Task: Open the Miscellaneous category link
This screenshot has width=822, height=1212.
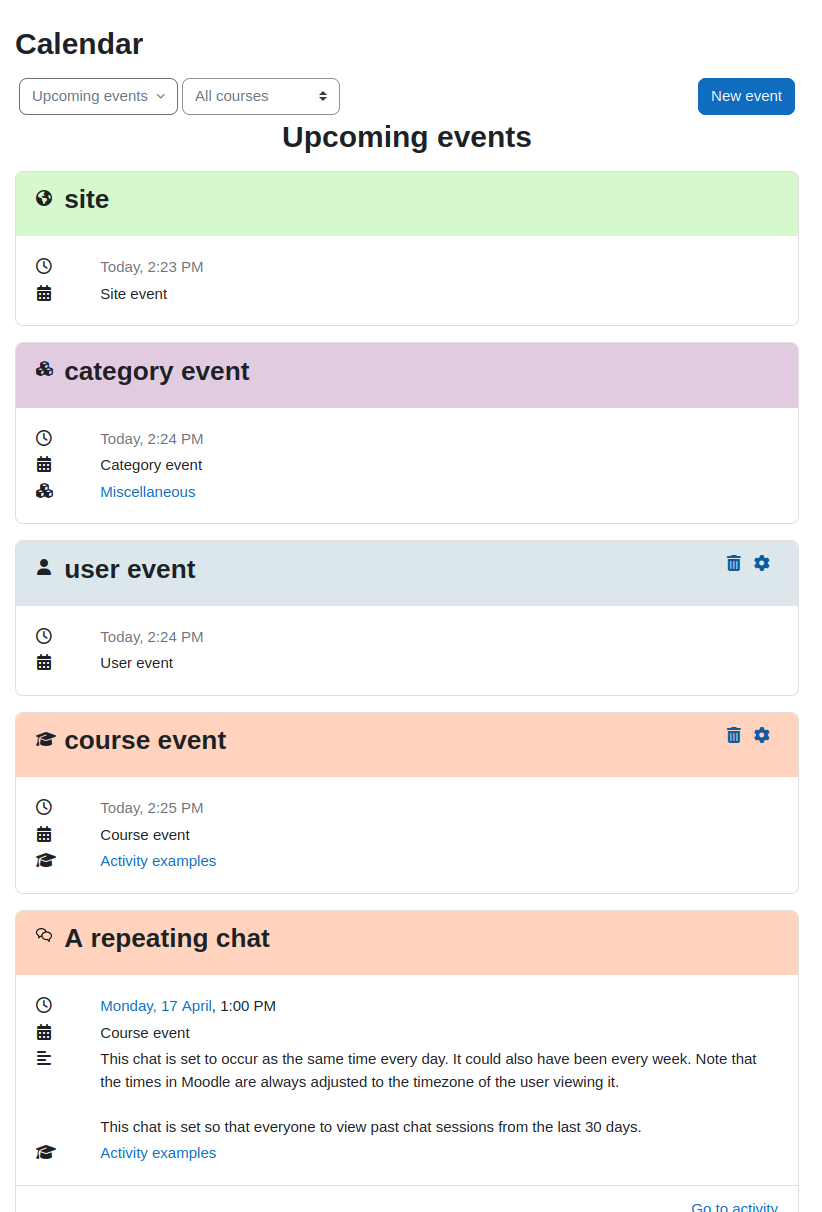Action: pos(148,492)
